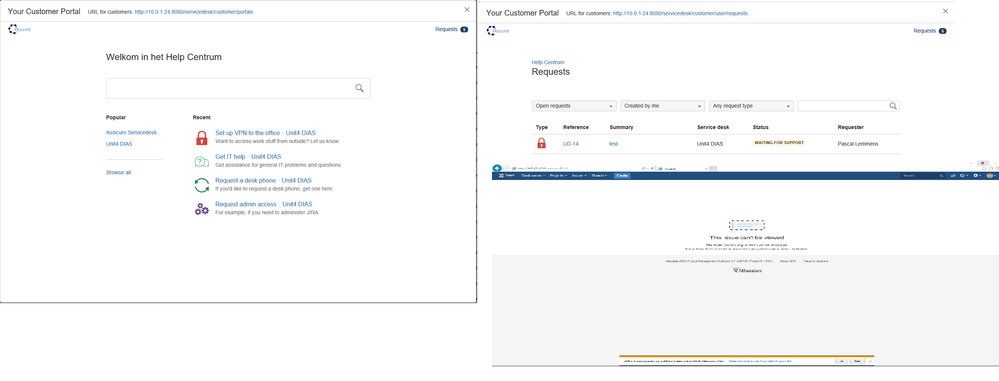Screen dimensions: 999x381
Task: Click the Unit4 DIAS service desk cell
Action: (711, 144)
